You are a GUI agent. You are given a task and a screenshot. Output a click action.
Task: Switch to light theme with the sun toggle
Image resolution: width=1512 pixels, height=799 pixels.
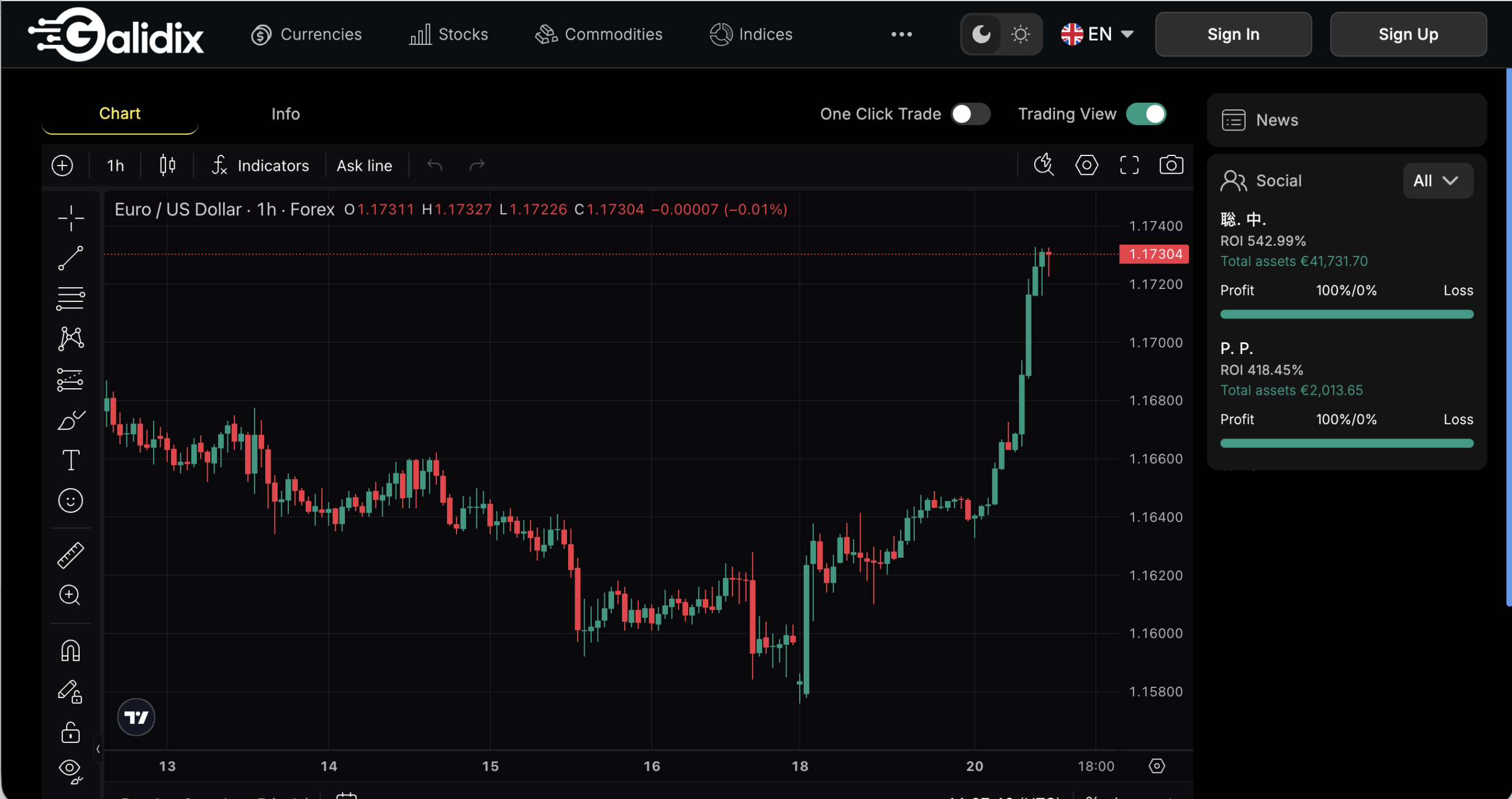[1020, 34]
